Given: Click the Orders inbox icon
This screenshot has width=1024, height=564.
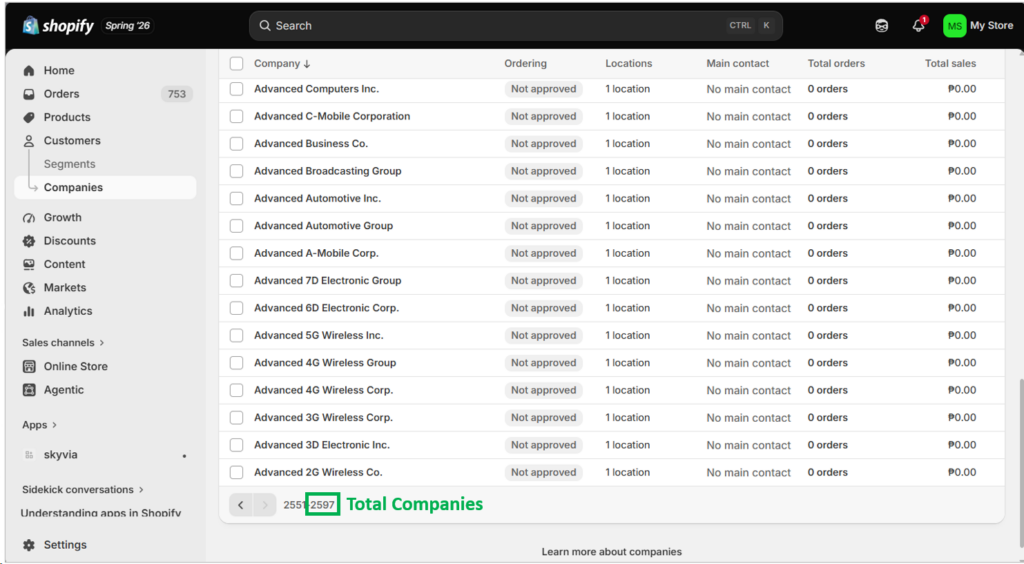Looking at the screenshot, I should click(29, 94).
